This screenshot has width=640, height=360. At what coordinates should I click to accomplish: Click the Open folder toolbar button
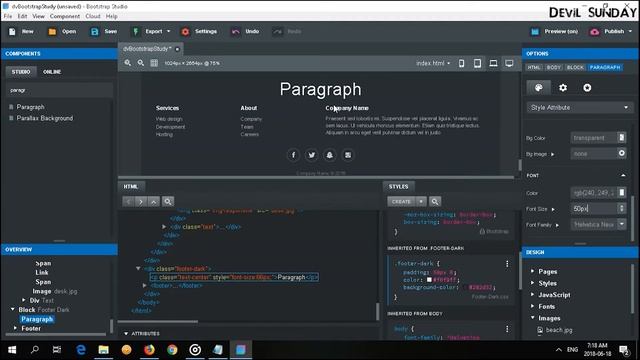[x=62, y=31]
